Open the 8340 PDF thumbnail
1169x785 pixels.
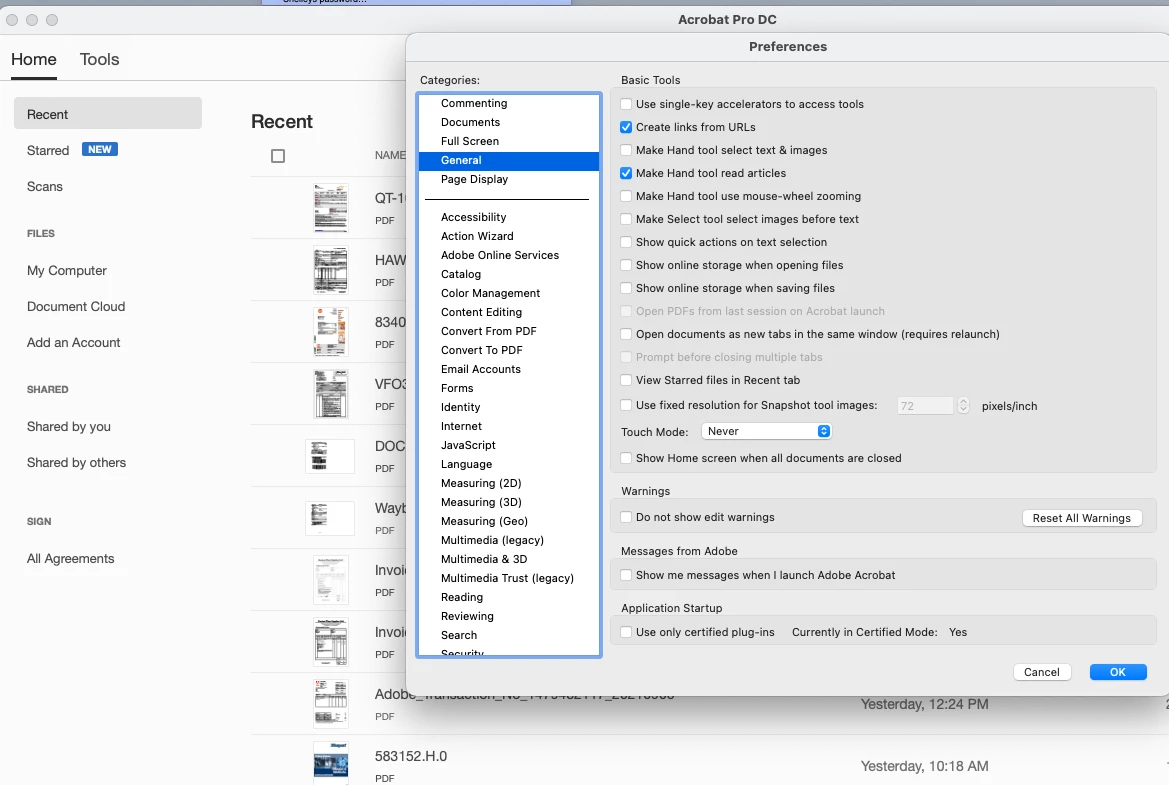pyautogui.click(x=330, y=332)
